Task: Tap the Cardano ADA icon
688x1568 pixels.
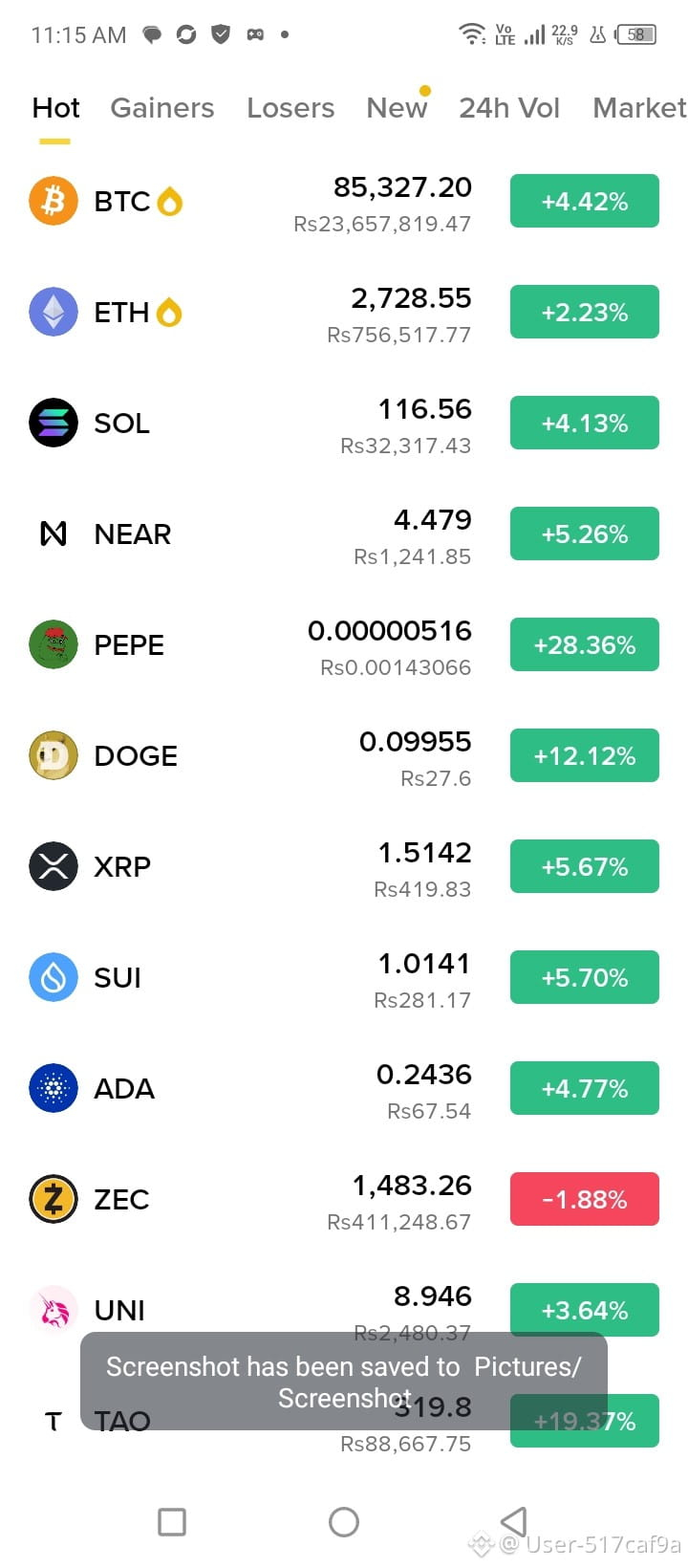Action: 54,1088
